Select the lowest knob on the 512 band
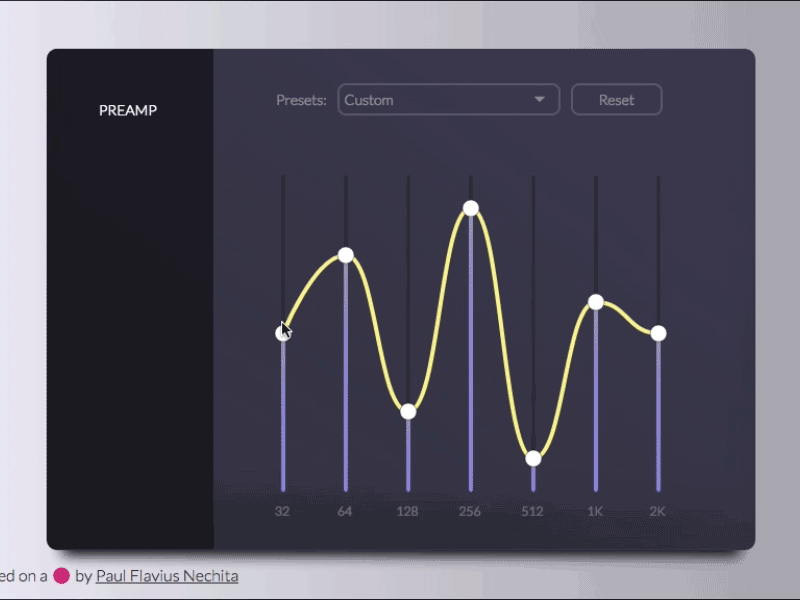The width and height of the screenshot is (800, 600). 533,456
